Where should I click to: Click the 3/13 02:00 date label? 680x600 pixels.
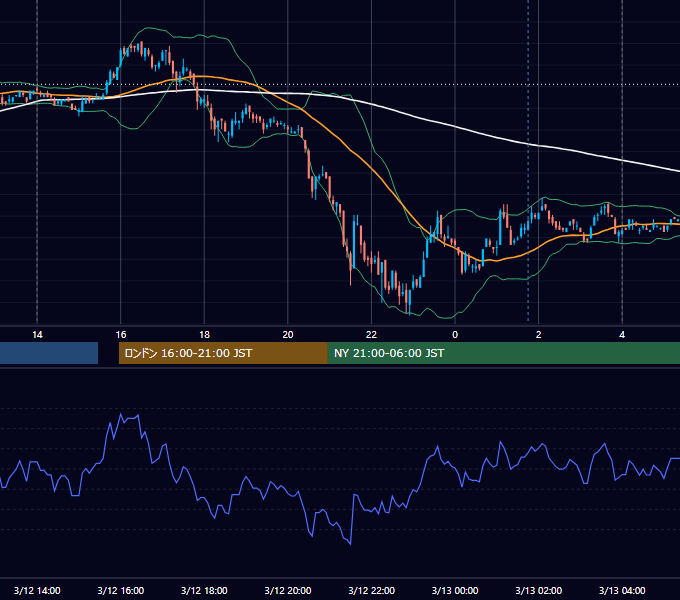coord(539,590)
